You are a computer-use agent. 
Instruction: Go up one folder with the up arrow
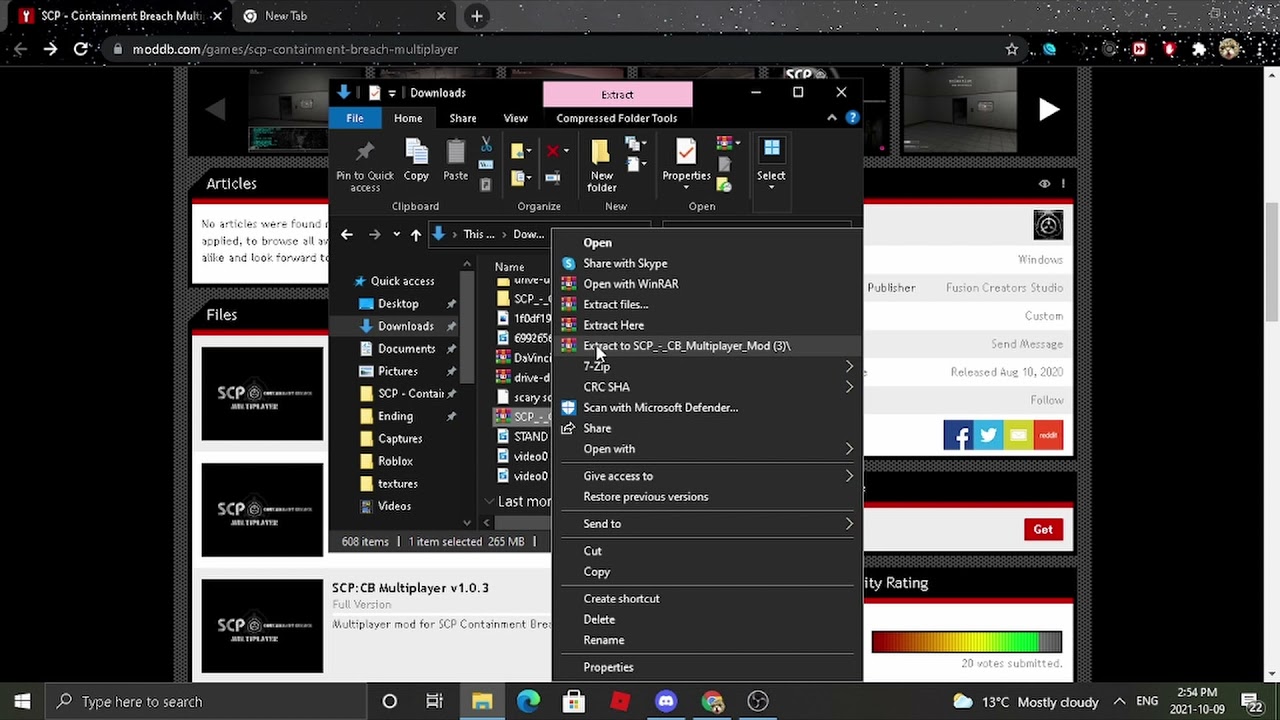(x=416, y=235)
